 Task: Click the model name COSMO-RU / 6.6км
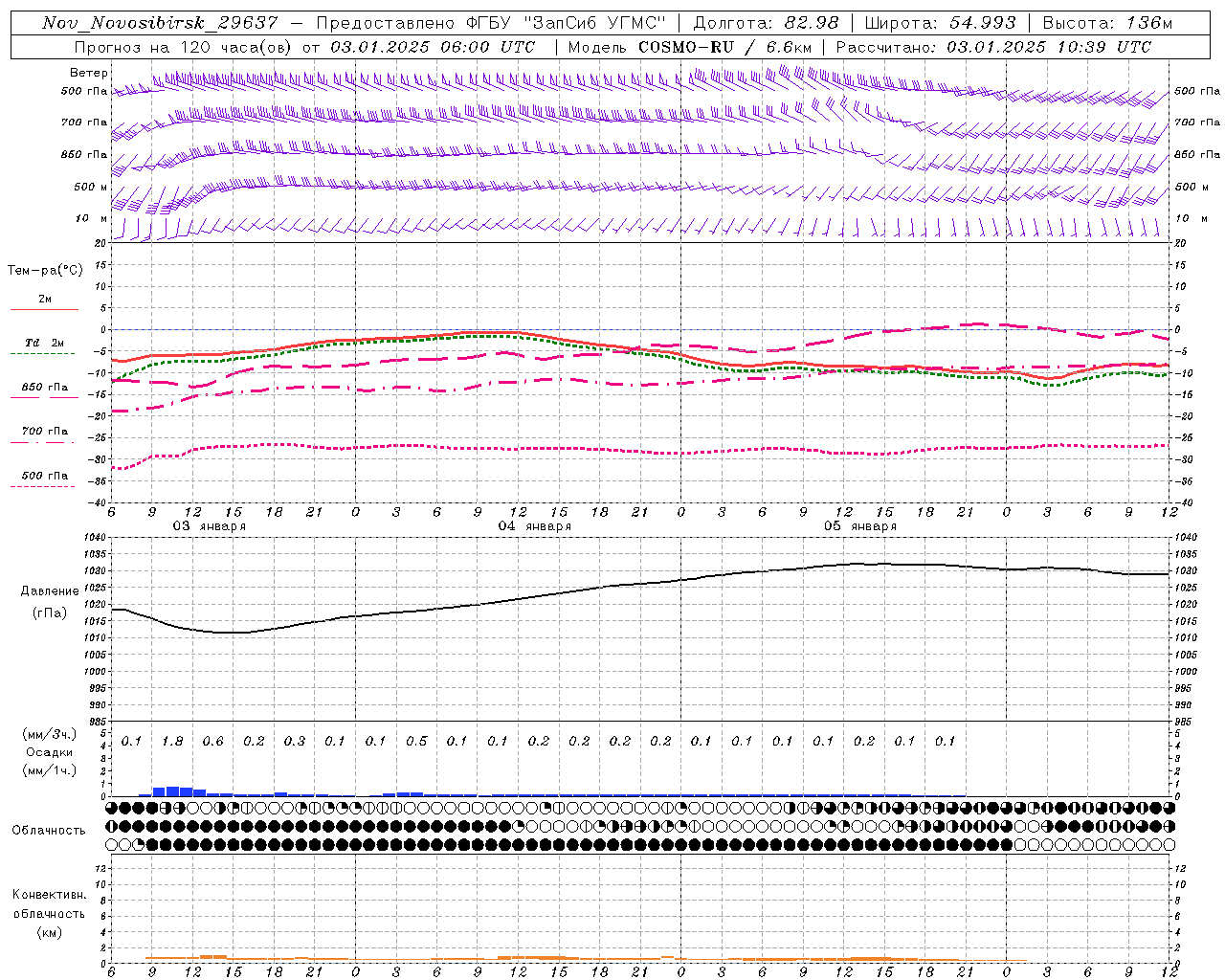pos(725,47)
